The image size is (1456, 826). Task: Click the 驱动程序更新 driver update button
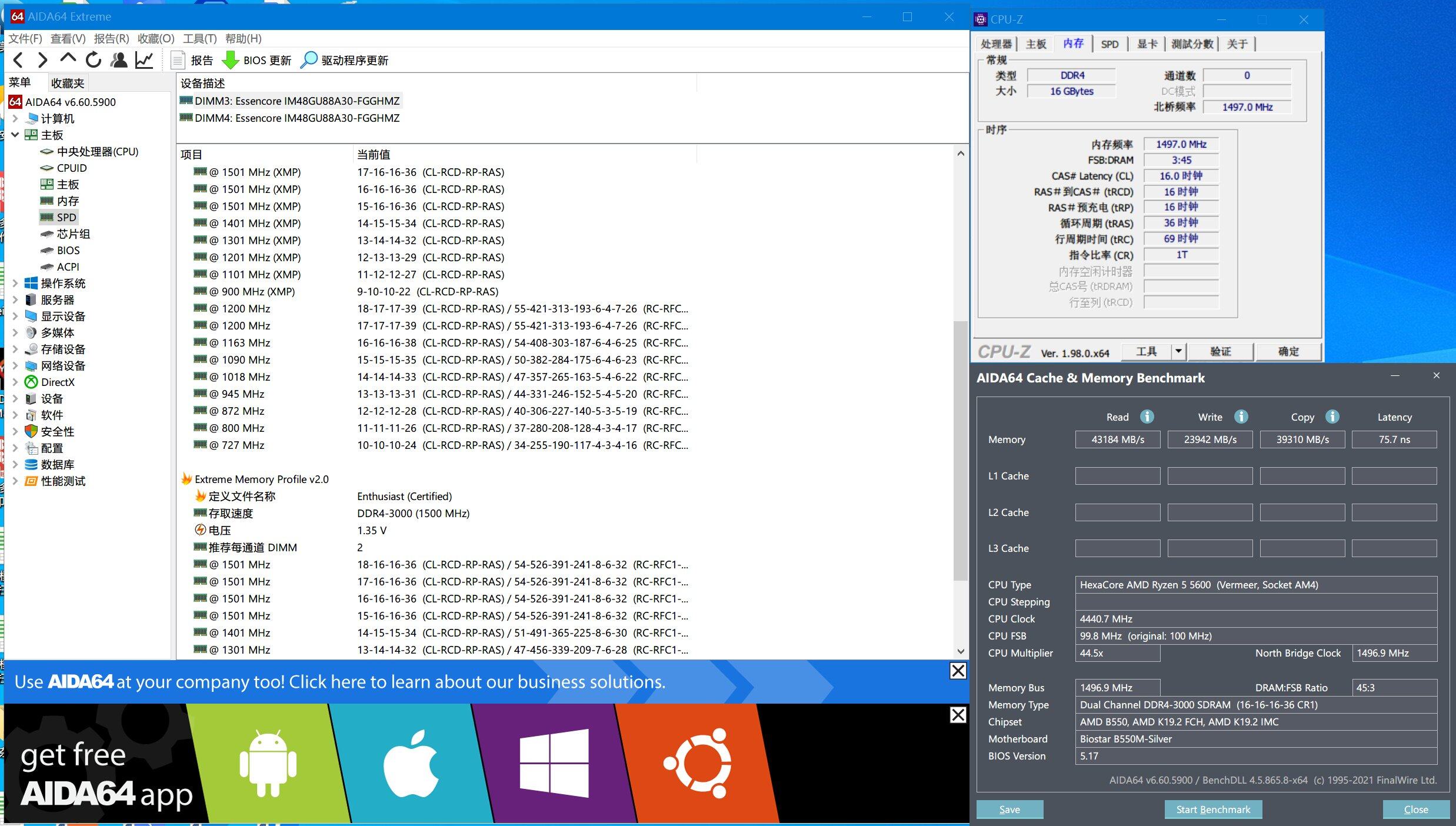point(345,60)
